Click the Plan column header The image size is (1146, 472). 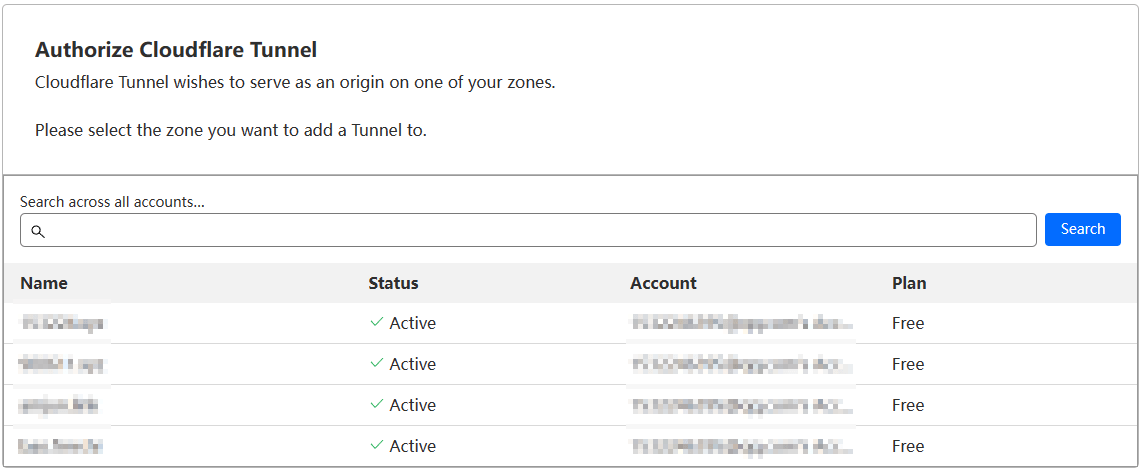[909, 283]
